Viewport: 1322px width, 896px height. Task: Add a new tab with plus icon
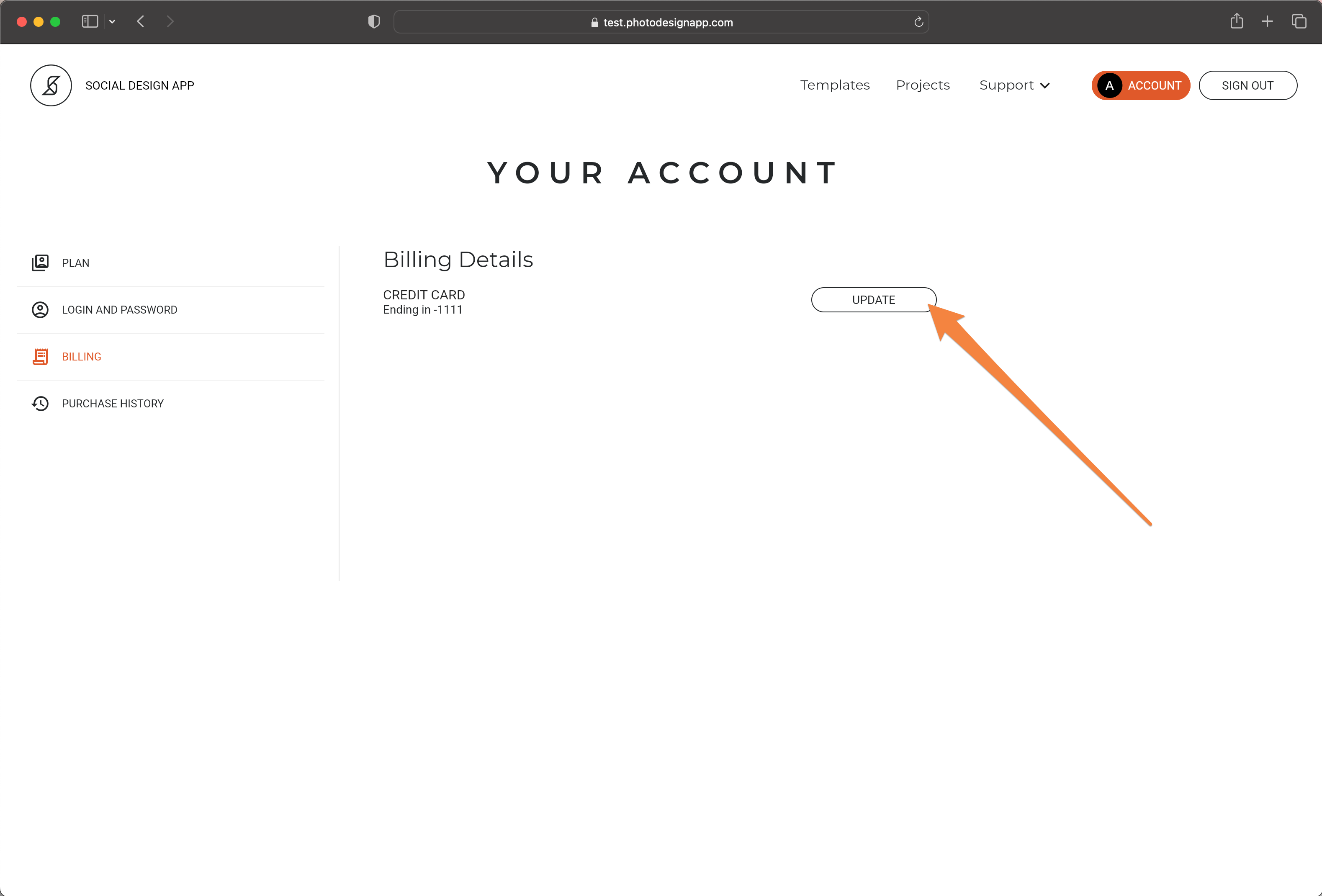pos(1268,22)
